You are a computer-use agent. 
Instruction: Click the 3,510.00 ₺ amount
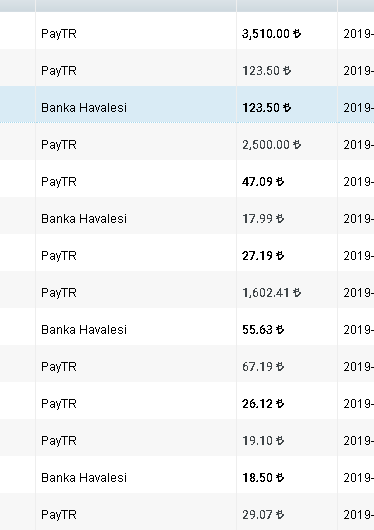click(272, 34)
